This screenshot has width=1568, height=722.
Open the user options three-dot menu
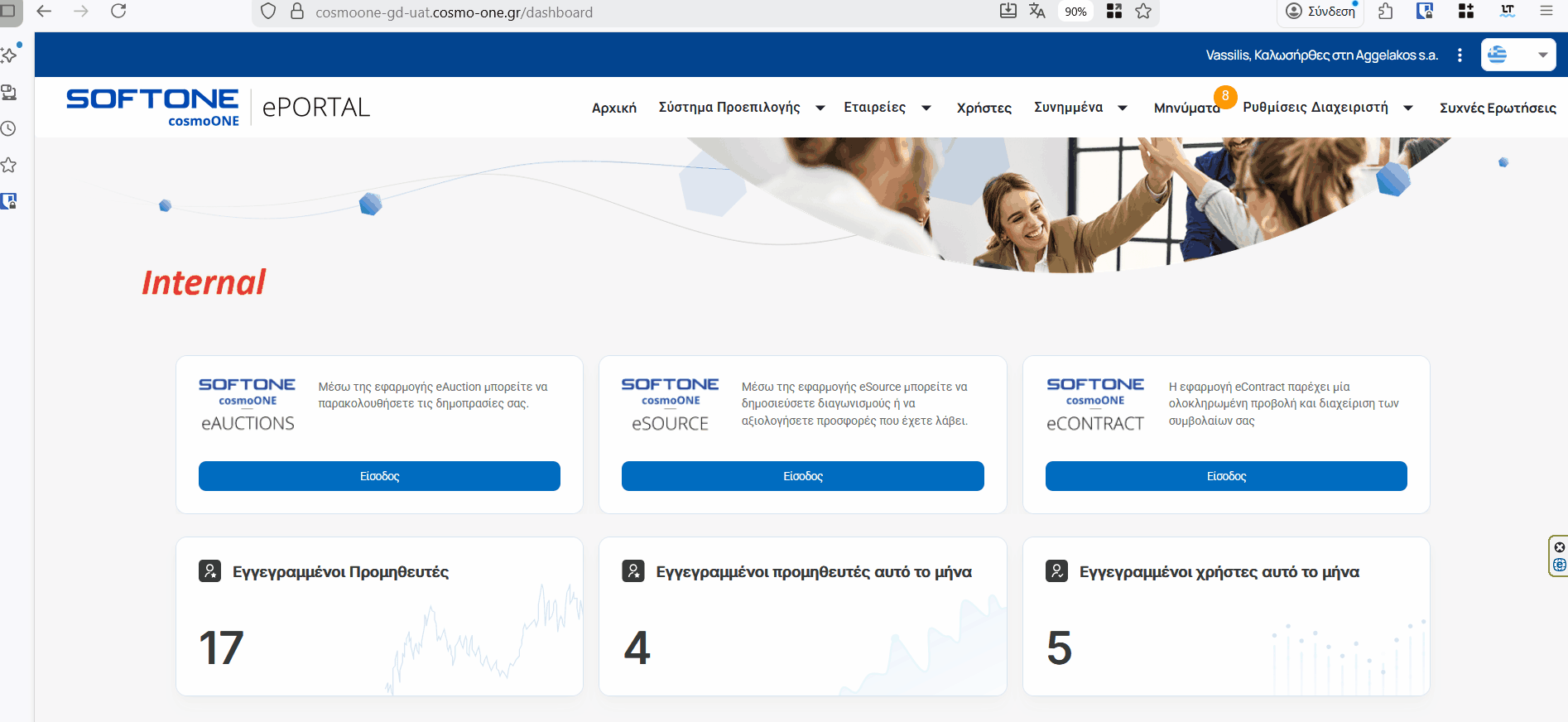[1460, 55]
